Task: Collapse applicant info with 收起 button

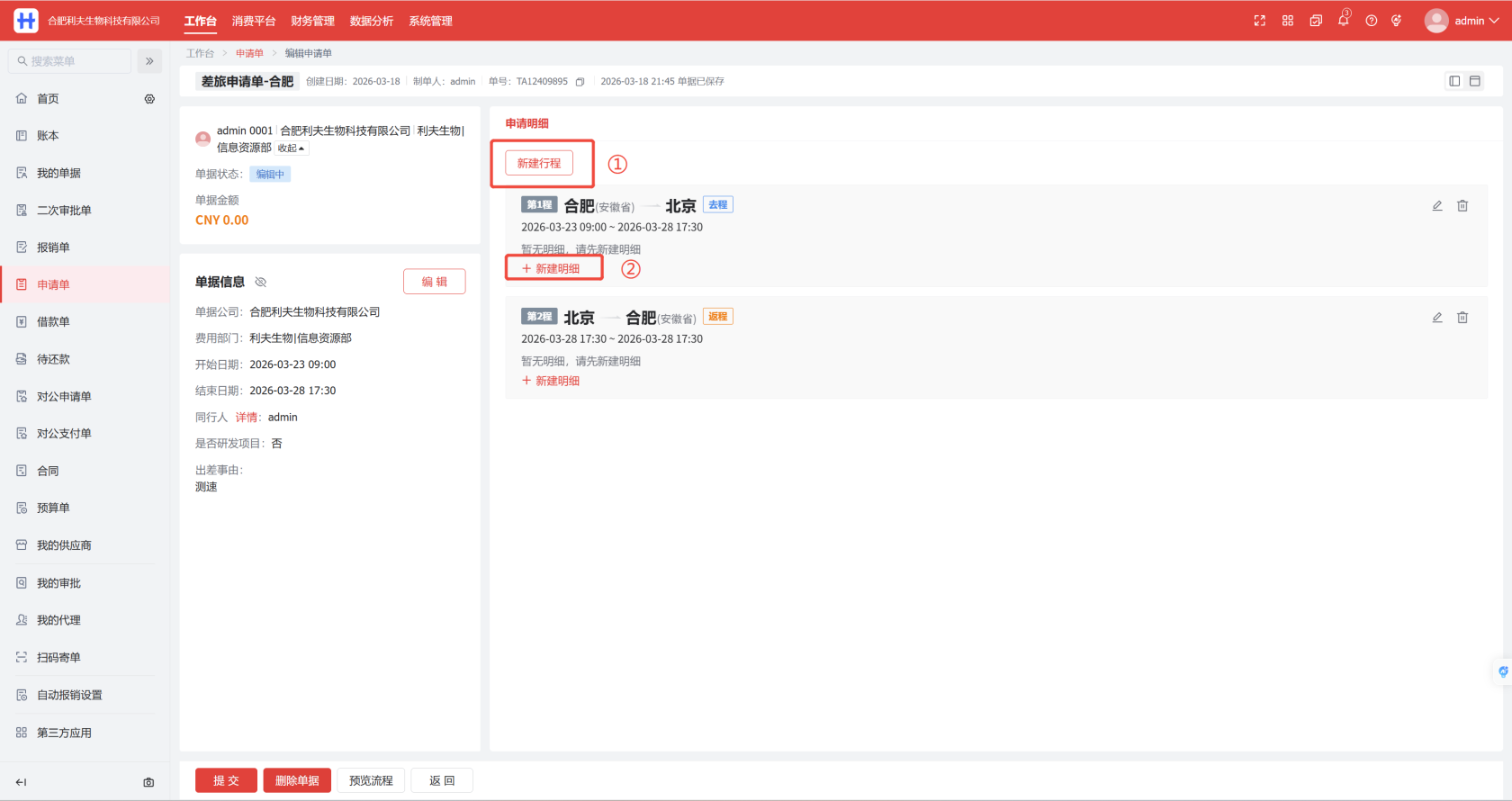Action: (x=291, y=148)
